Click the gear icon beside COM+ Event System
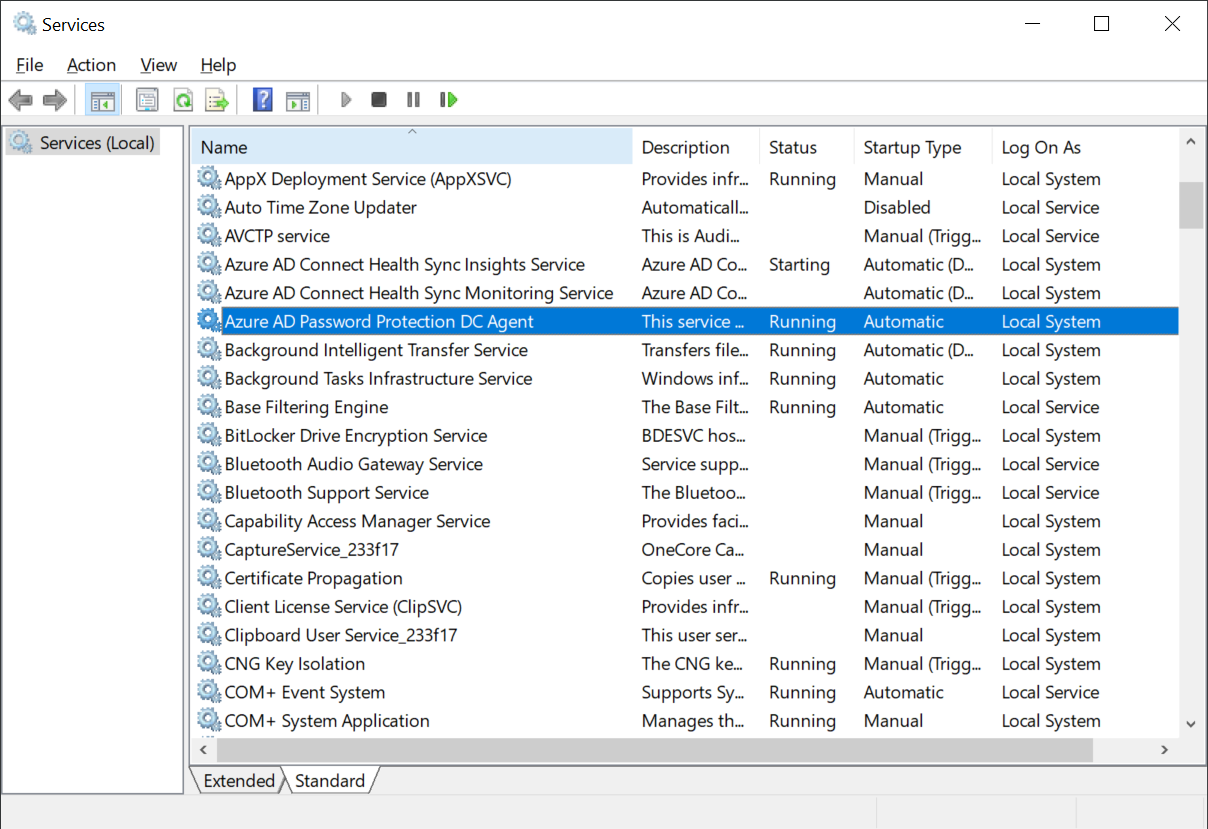1208x829 pixels. 208,692
